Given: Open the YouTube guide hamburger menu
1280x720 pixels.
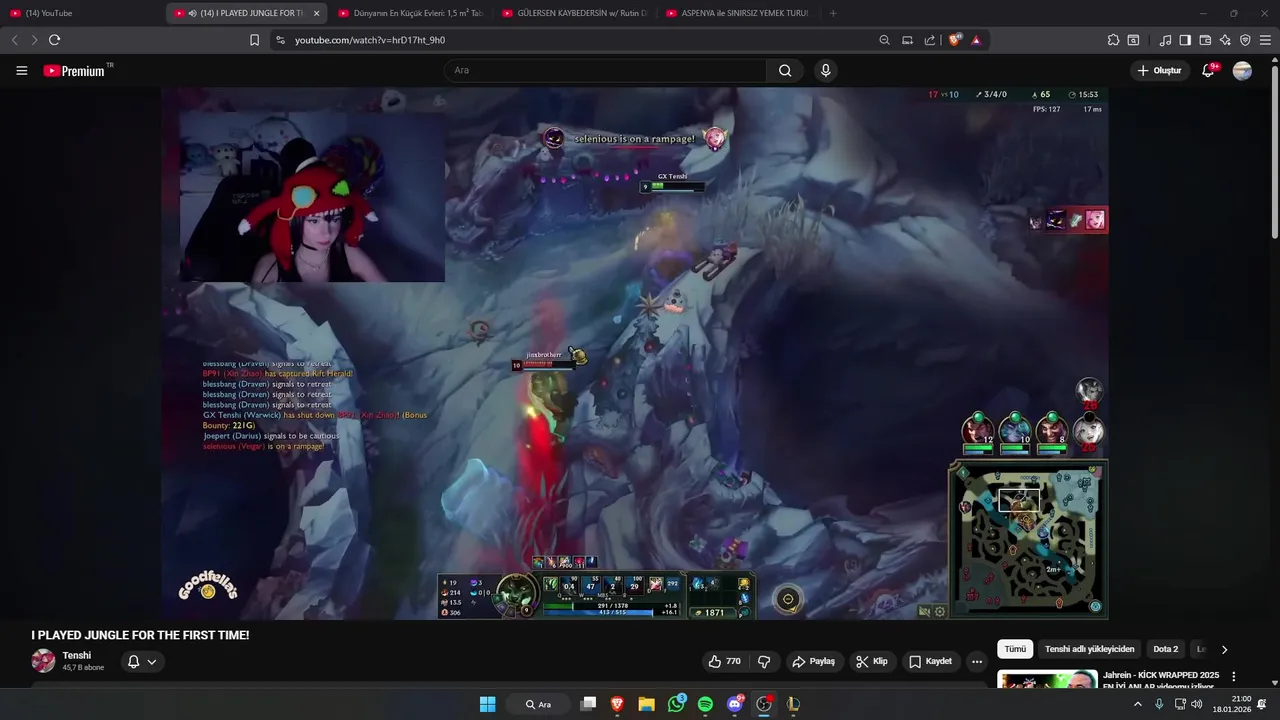Looking at the screenshot, I should click(x=21, y=70).
